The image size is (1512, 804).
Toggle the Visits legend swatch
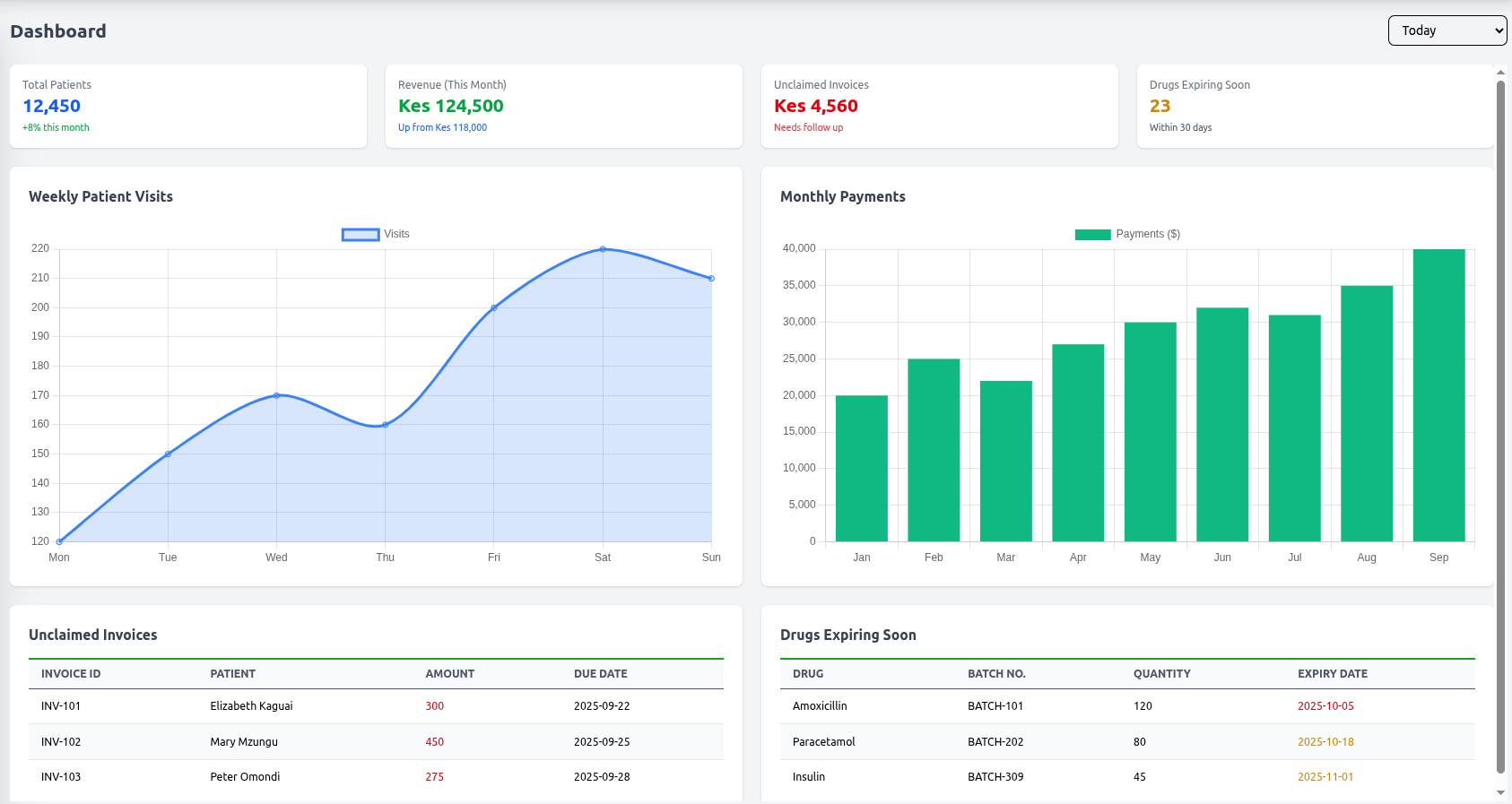[x=361, y=235]
